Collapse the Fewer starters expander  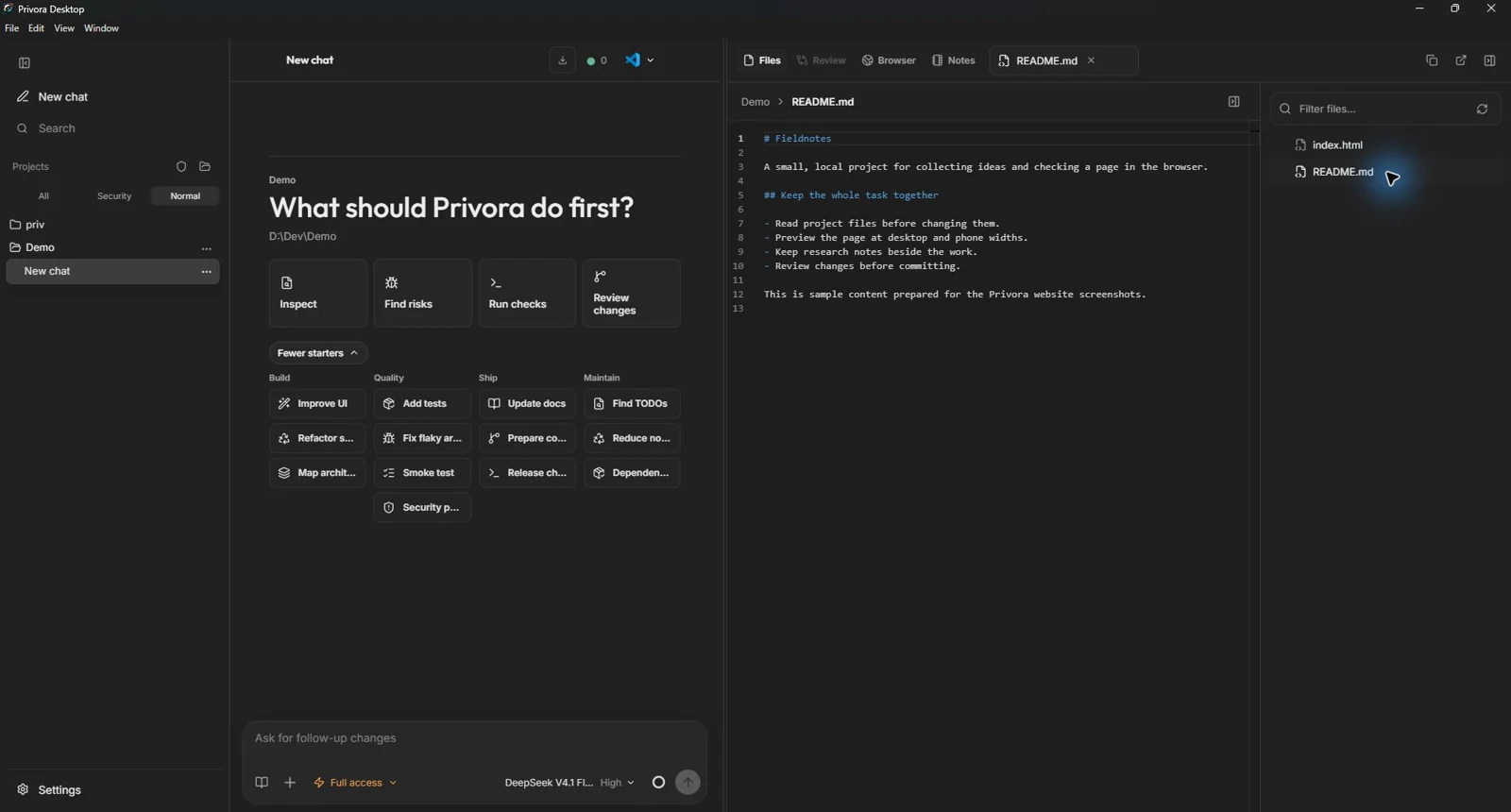[318, 353]
